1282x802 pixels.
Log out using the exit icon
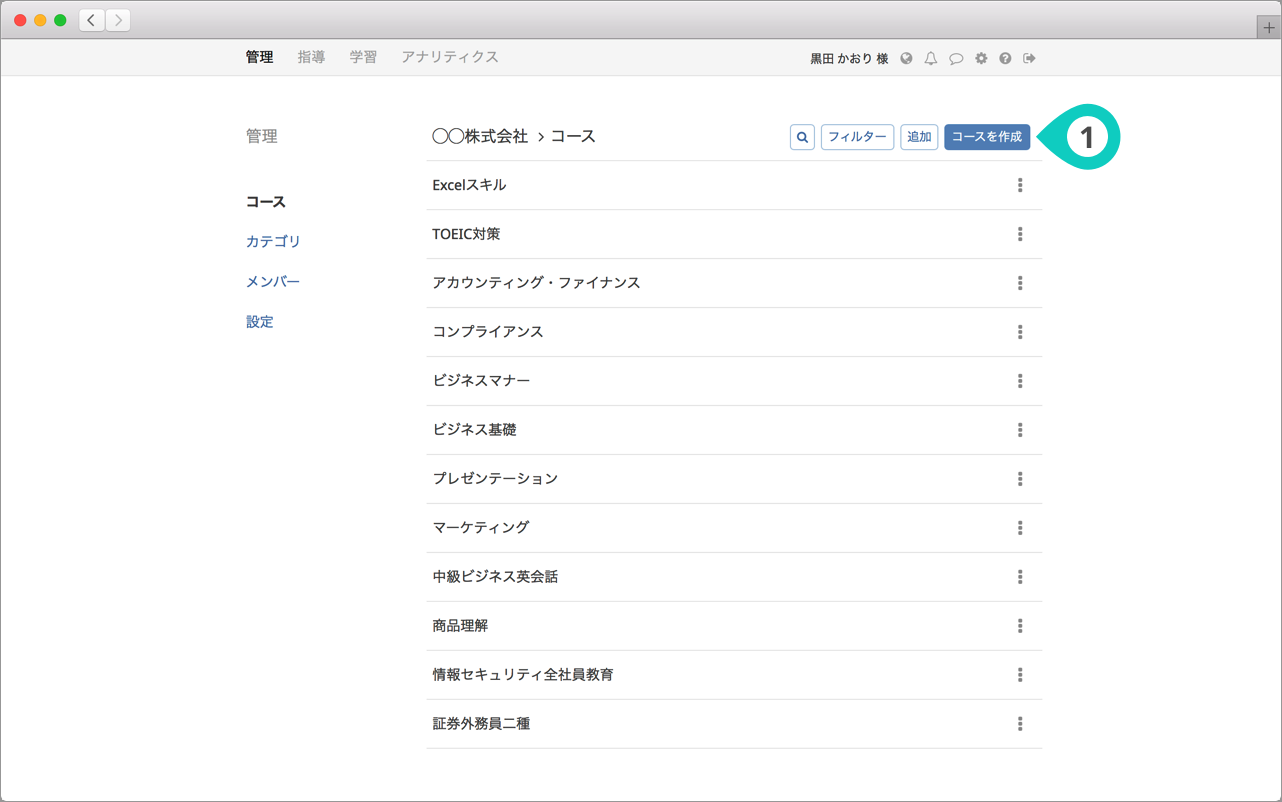(1029, 58)
